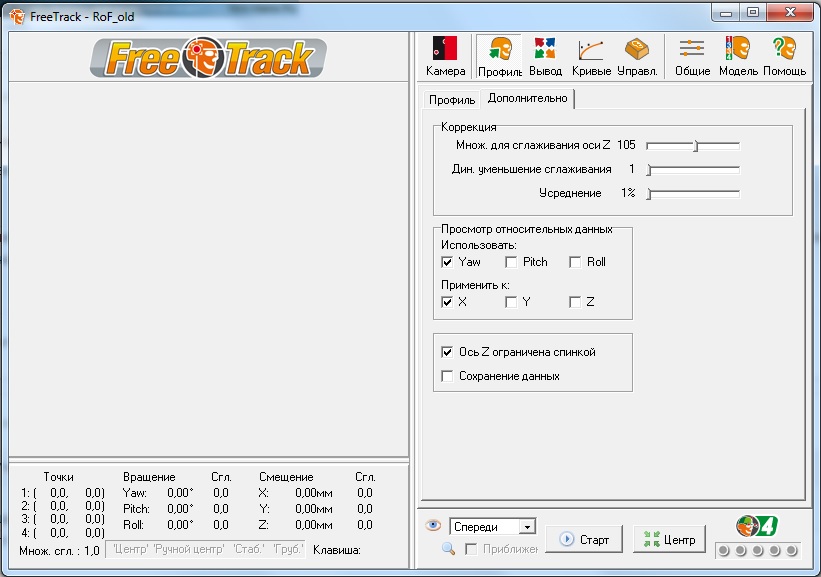Open the Управл. controls section
This screenshot has width=821, height=577.
(637, 57)
